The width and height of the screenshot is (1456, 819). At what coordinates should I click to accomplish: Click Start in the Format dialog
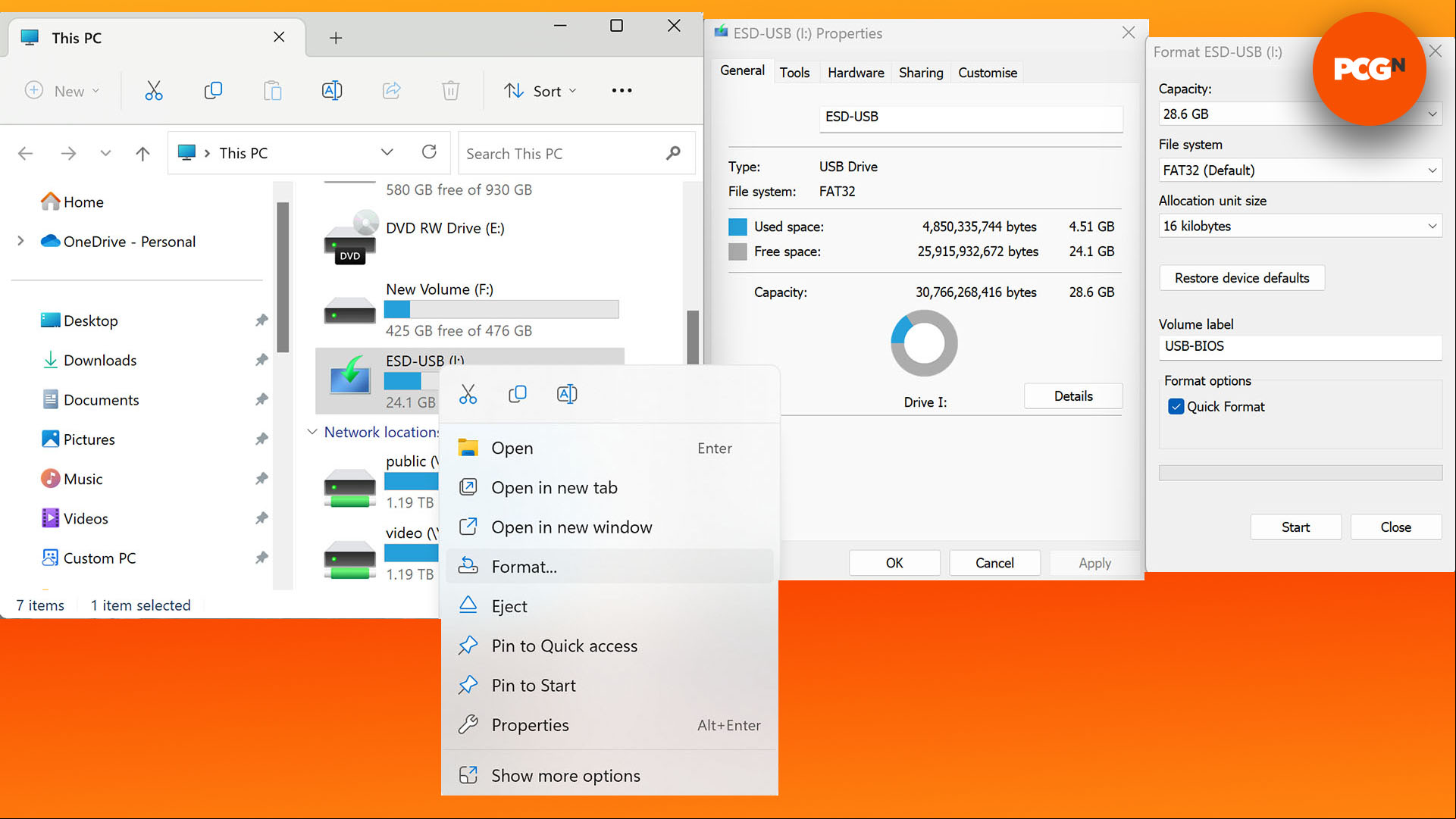(1295, 527)
